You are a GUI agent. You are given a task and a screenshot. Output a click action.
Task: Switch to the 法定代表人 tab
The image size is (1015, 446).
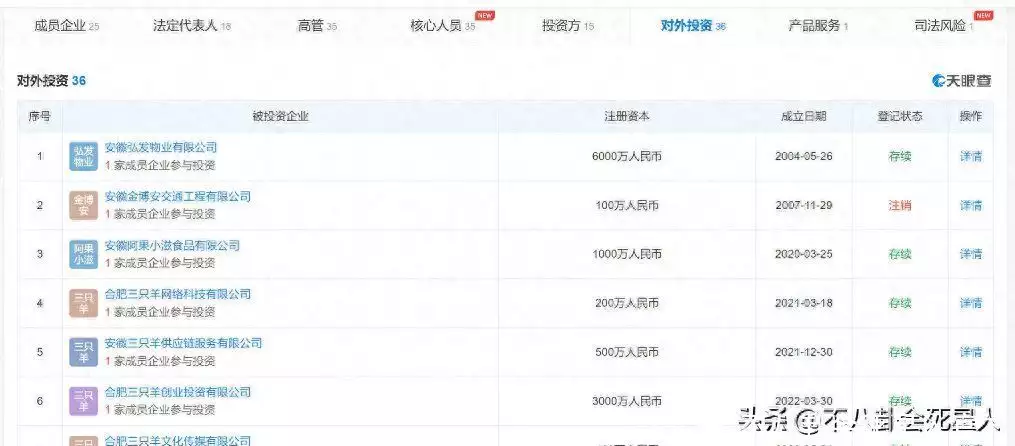coord(192,26)
